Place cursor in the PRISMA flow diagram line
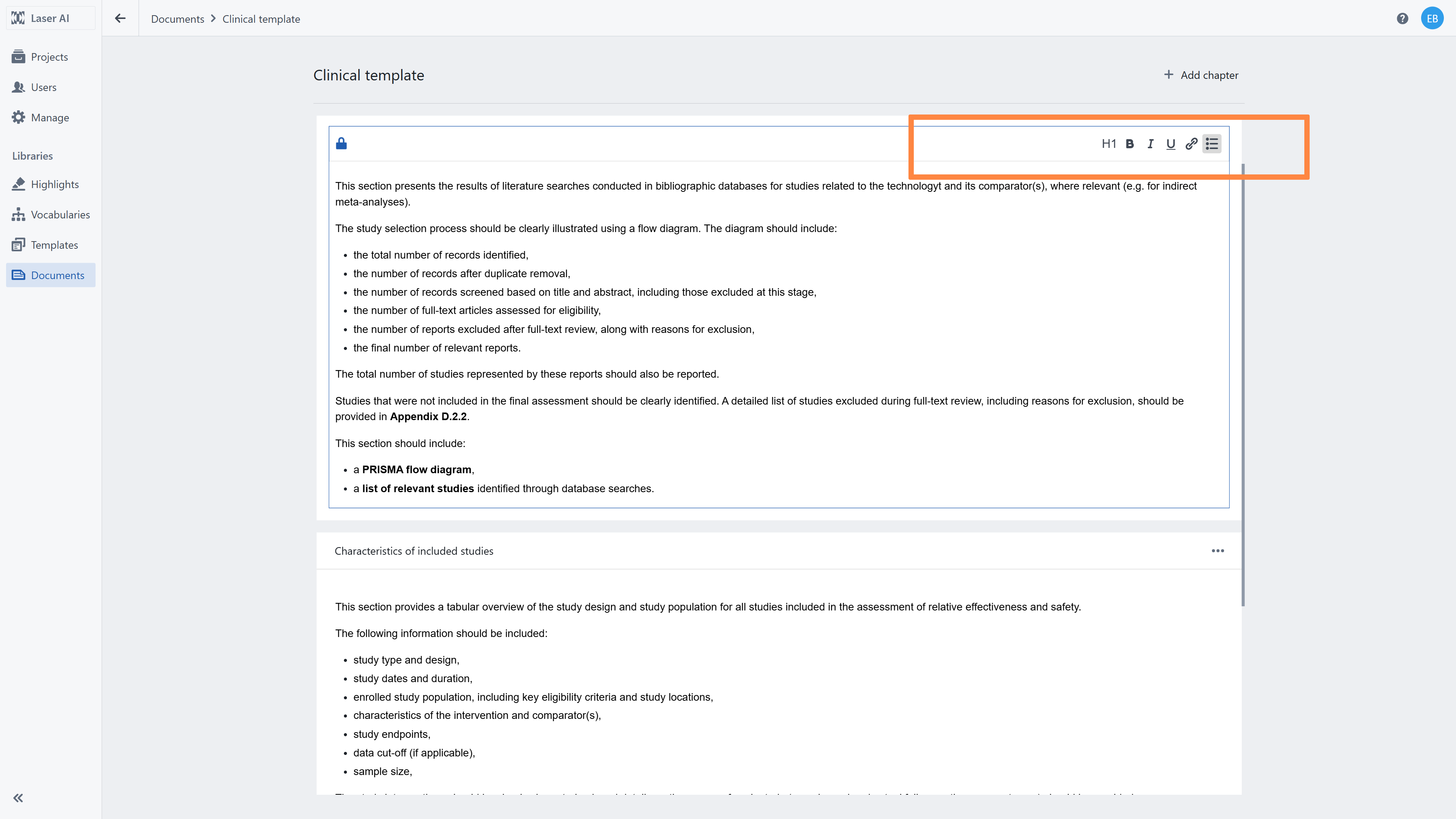1456x819 pixels. click(x=417, y=470)
